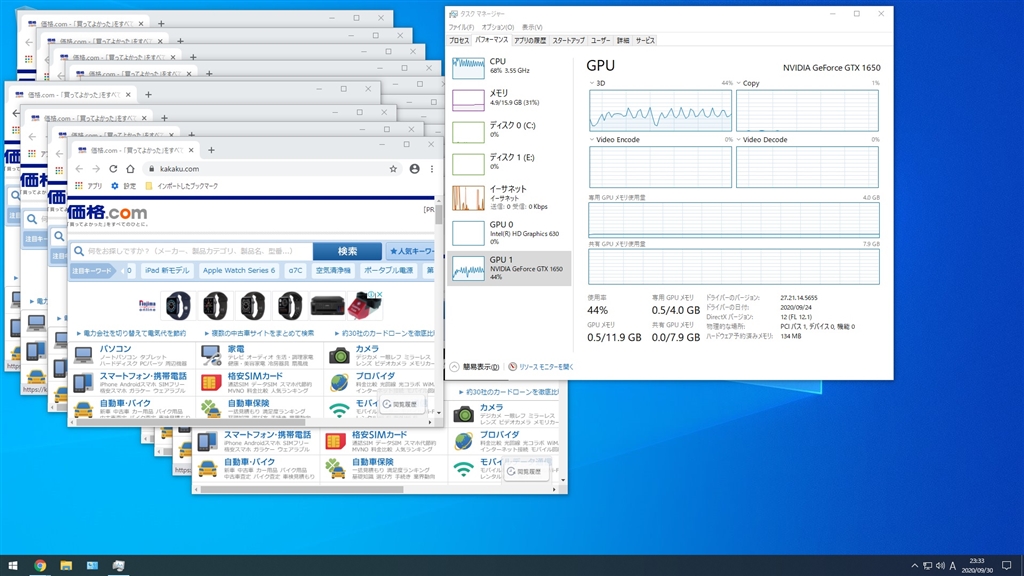The width and height of the screenshot is (1024, 576).
Task: Click the kakaku.com address bar
Action: pyautogui.click(x=270, y=168)
